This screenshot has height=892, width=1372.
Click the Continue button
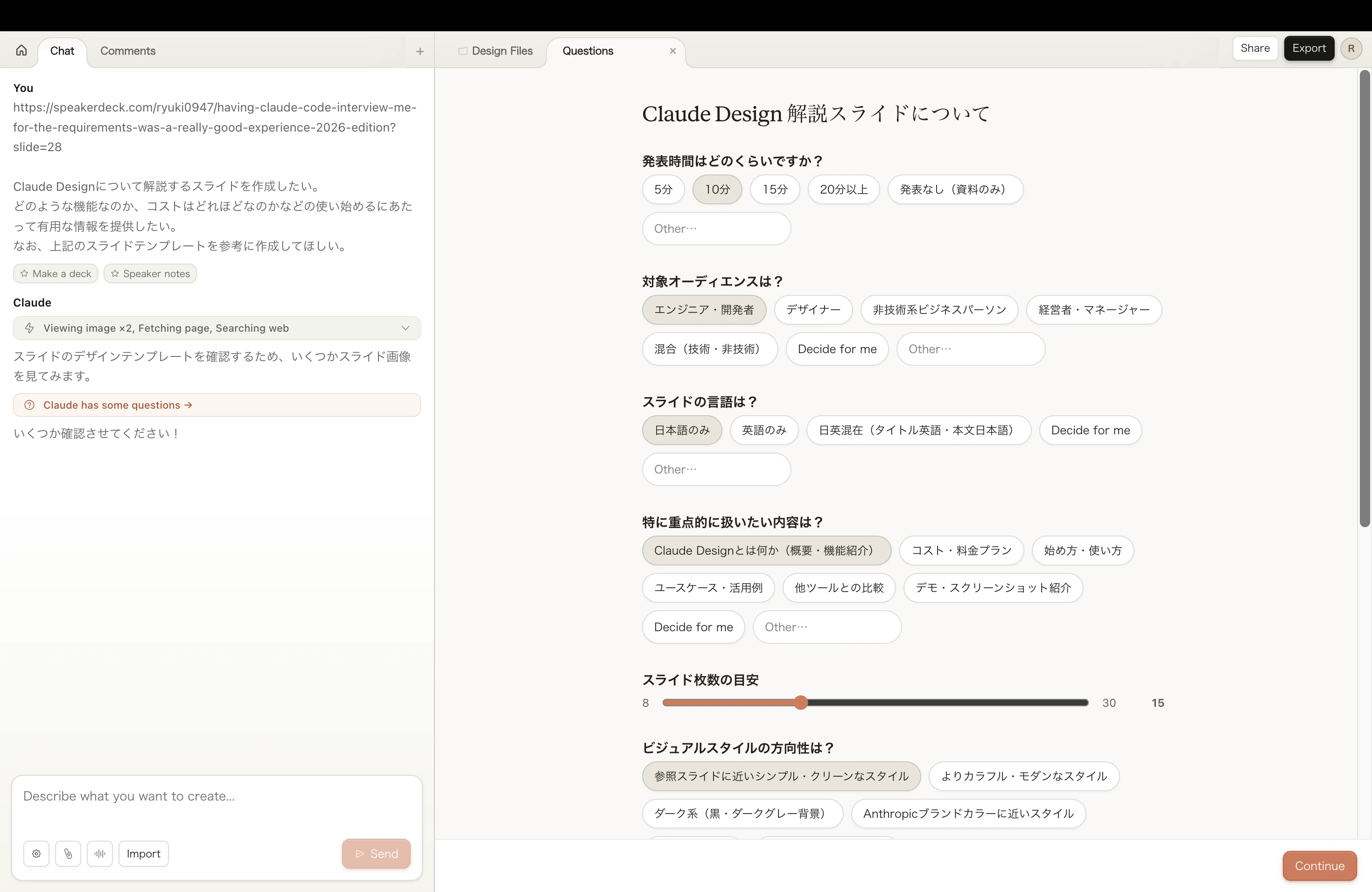click(x=1320, y=865)
